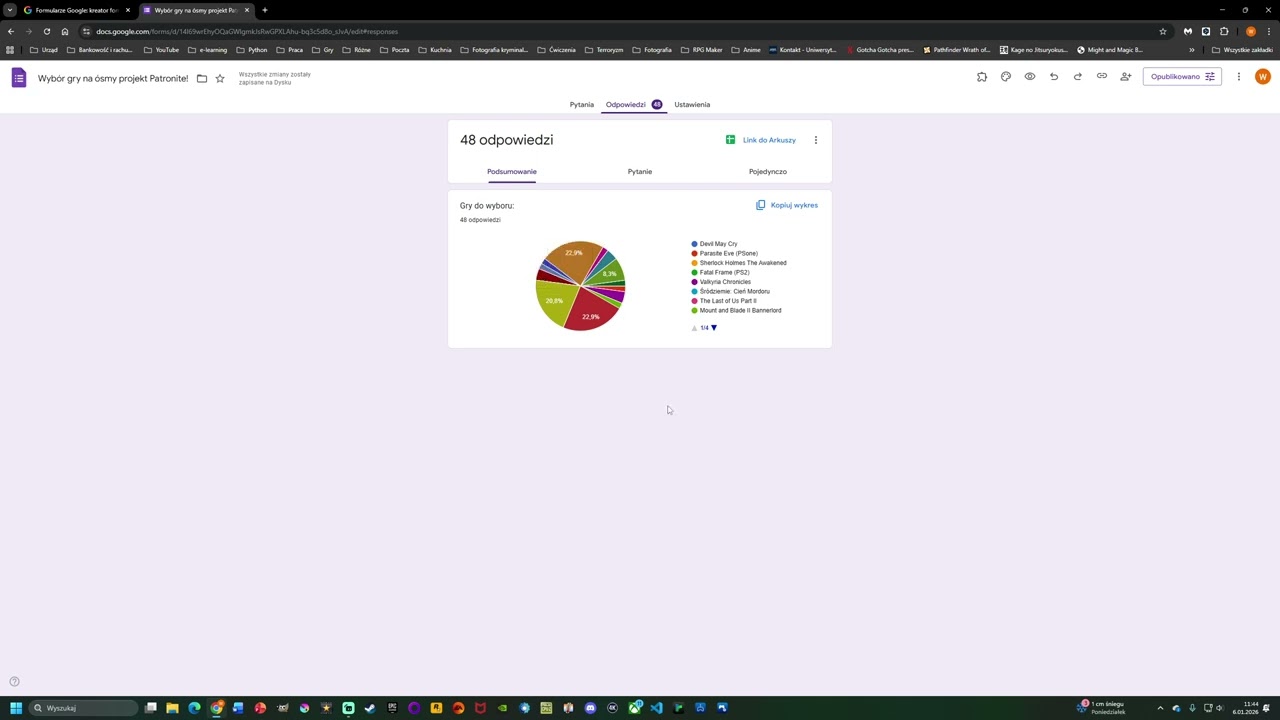Switch to Formularze Google browser tab
Viewport: 1280px width, 720px height.
coord(76,10)
